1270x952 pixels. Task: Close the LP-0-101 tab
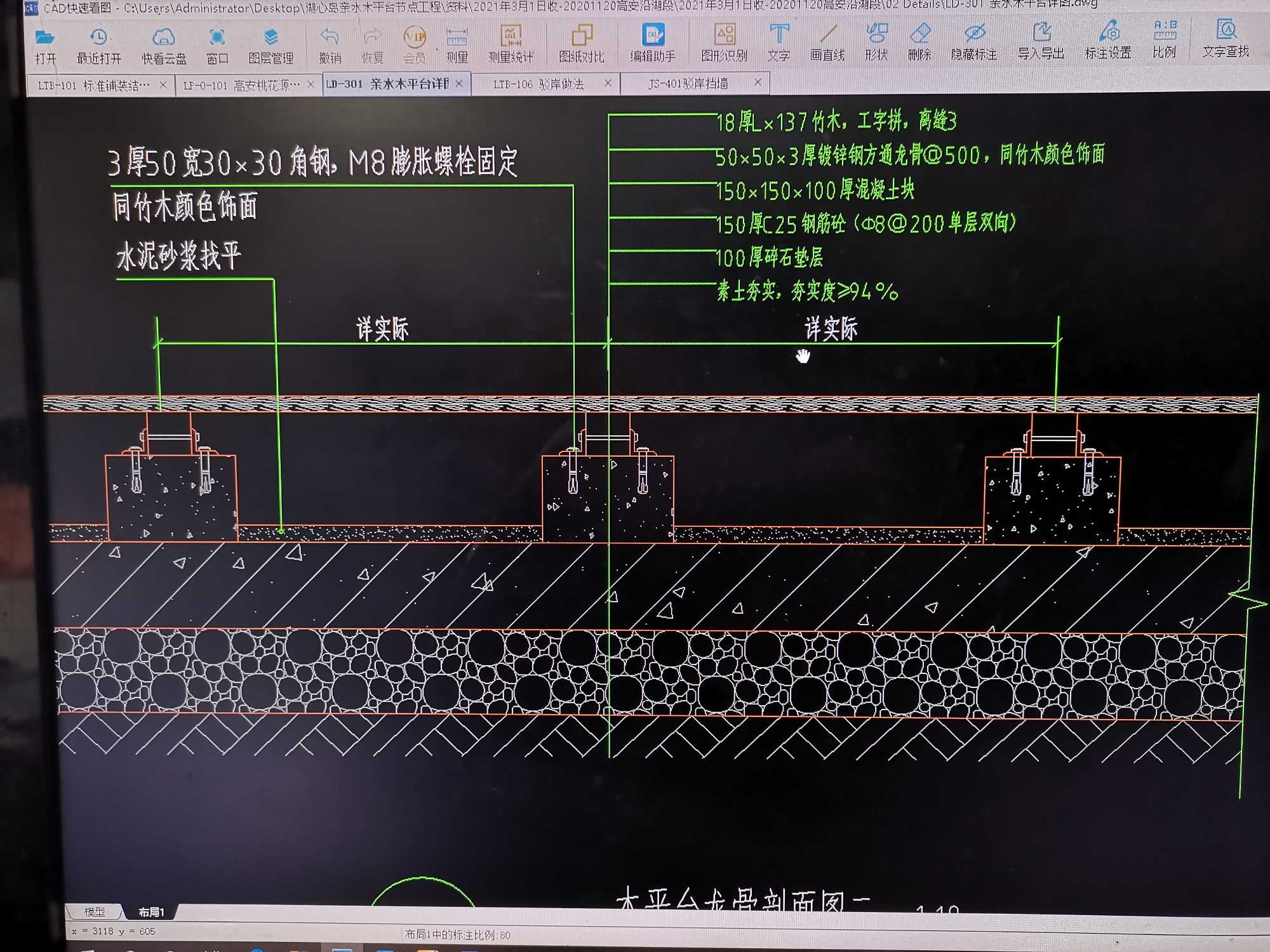pyautogui.click(x=311, y=84)
